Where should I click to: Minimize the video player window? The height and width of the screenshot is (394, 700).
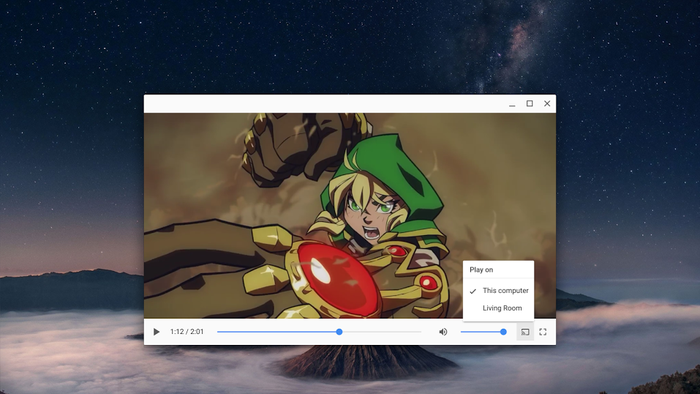click(x=512, y=104)
